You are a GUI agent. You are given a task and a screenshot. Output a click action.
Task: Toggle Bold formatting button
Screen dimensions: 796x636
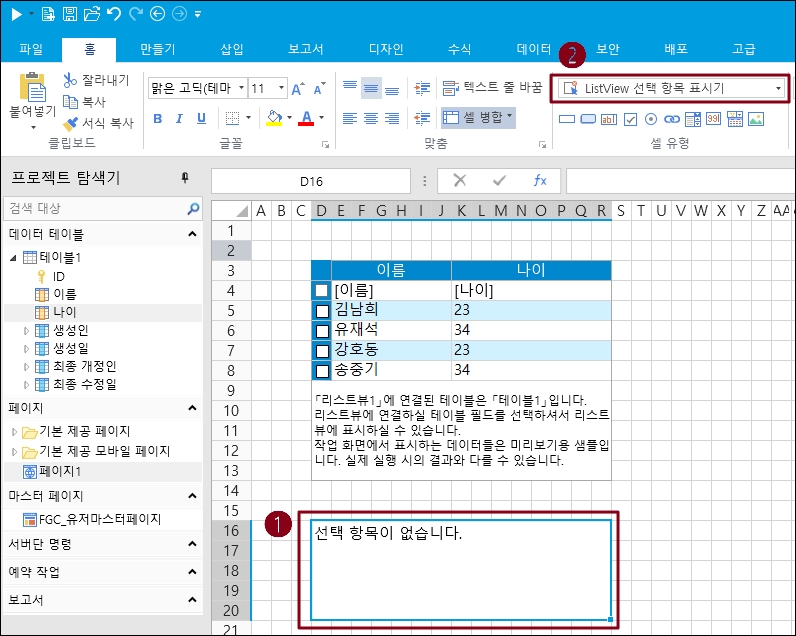(x=158, y=119)
